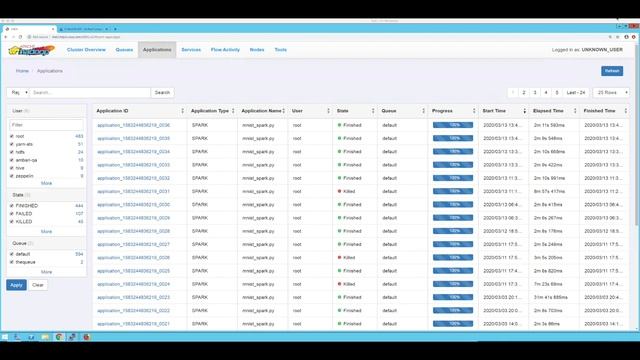The image size is (640, 360).
Task: Toggle the KILLED state checkbox
Action: click(11, 222)
